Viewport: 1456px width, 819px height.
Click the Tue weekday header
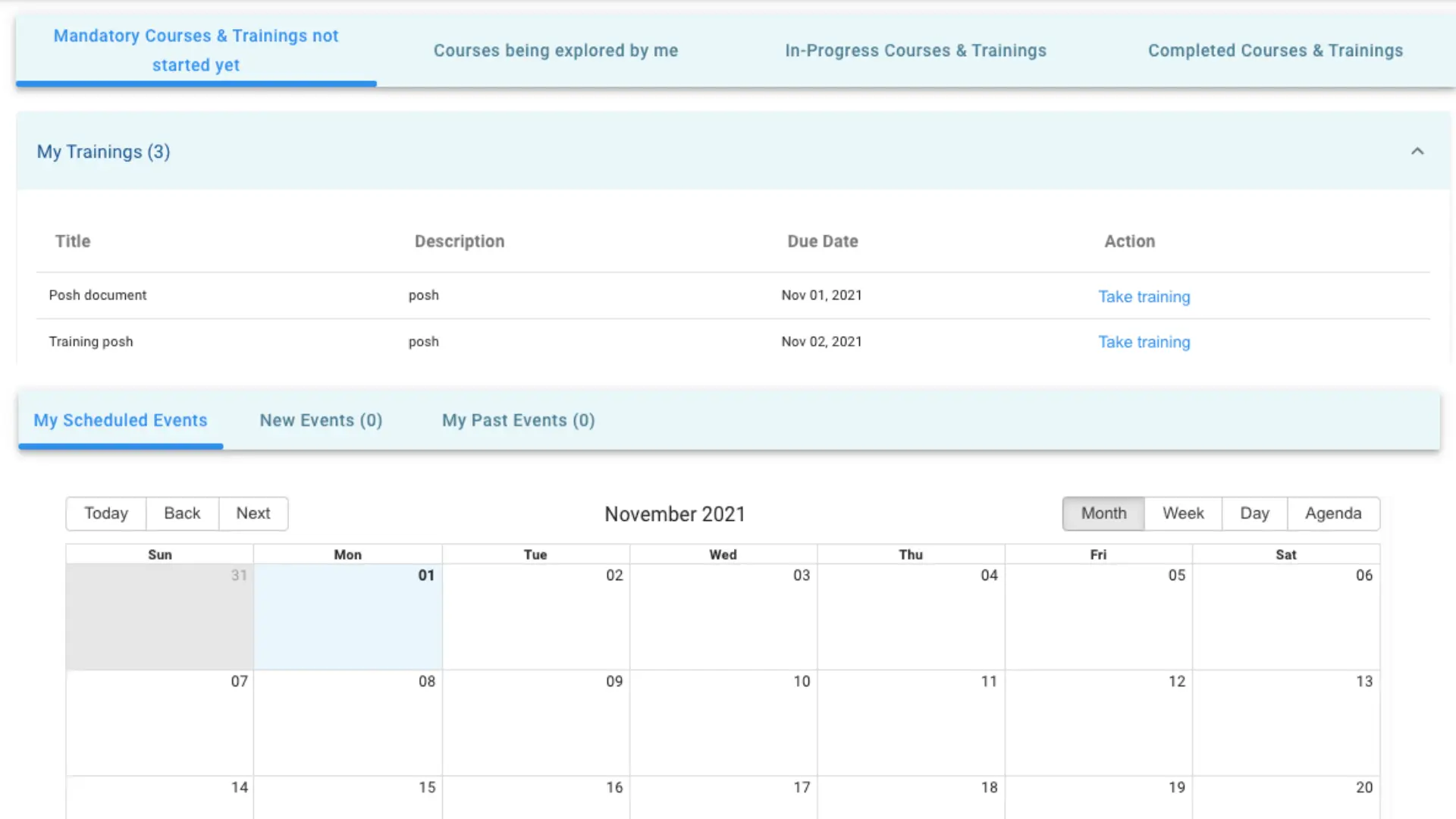(535, 554)
